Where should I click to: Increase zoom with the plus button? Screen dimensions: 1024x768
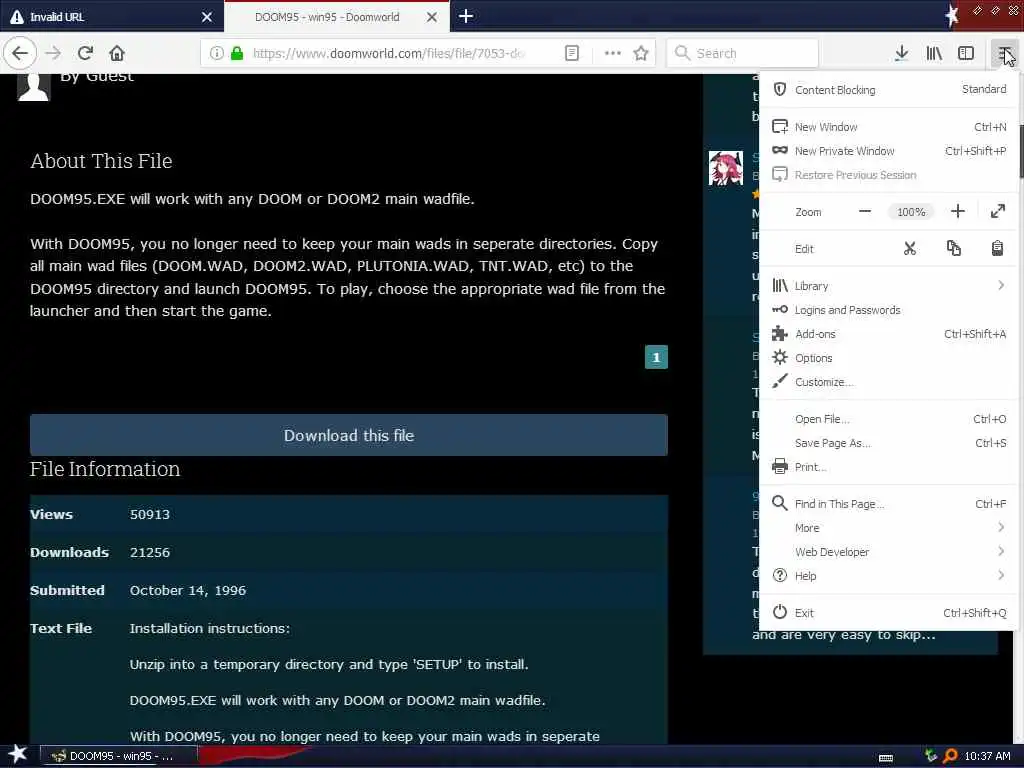pos(957,212)
